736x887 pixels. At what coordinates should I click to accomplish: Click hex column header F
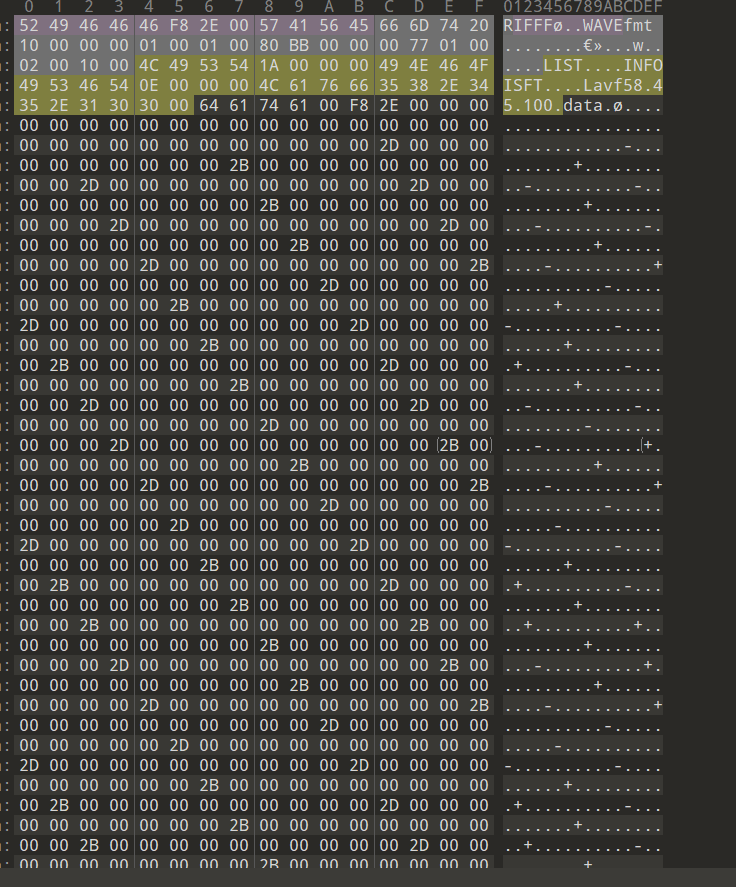[x=478, y=7]
